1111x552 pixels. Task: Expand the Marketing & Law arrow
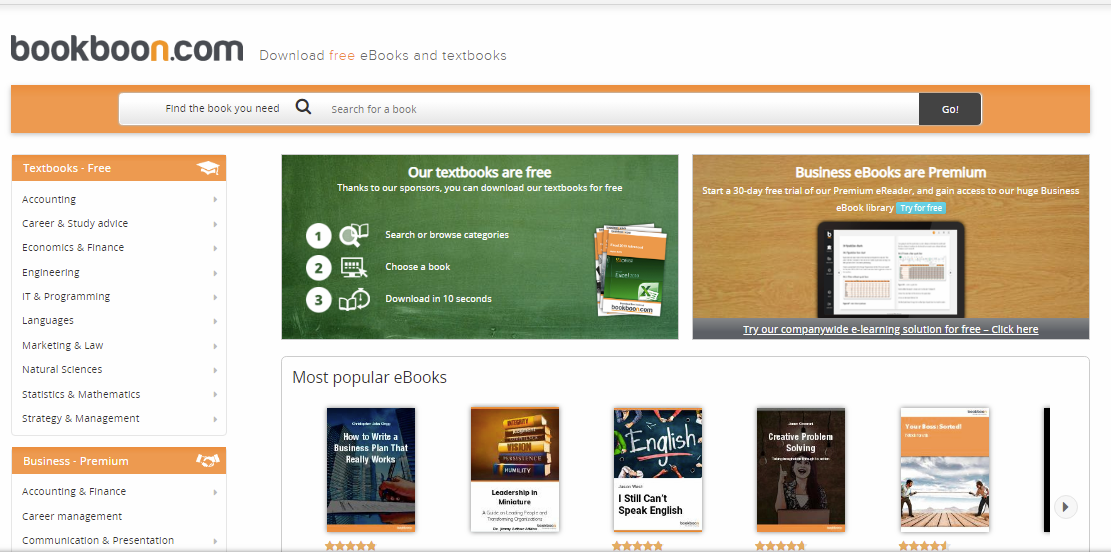pos(215,346)
